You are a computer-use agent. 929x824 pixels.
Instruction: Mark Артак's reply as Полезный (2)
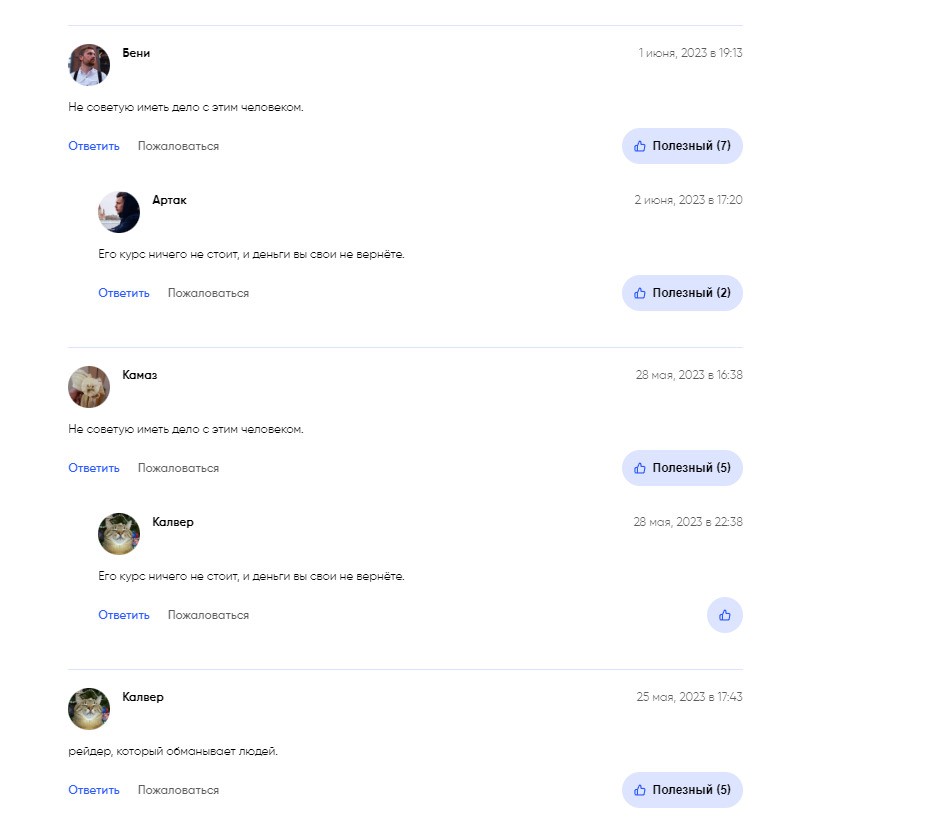coord(682,293)
